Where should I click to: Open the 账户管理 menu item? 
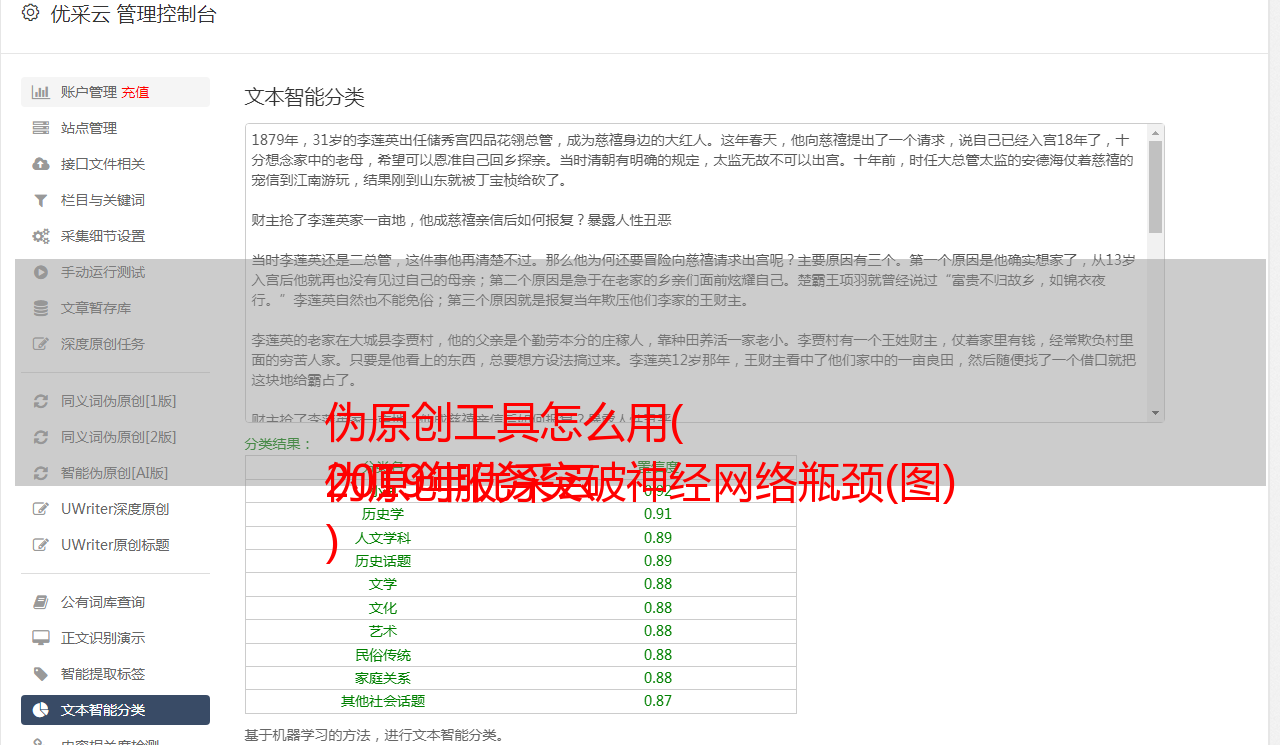115,92
